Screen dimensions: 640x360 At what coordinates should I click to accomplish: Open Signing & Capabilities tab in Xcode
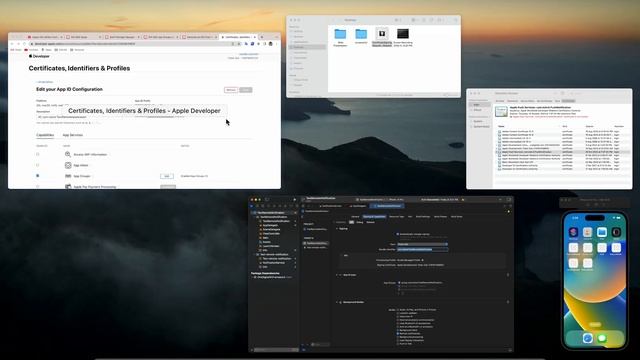[x=374, y=217]
